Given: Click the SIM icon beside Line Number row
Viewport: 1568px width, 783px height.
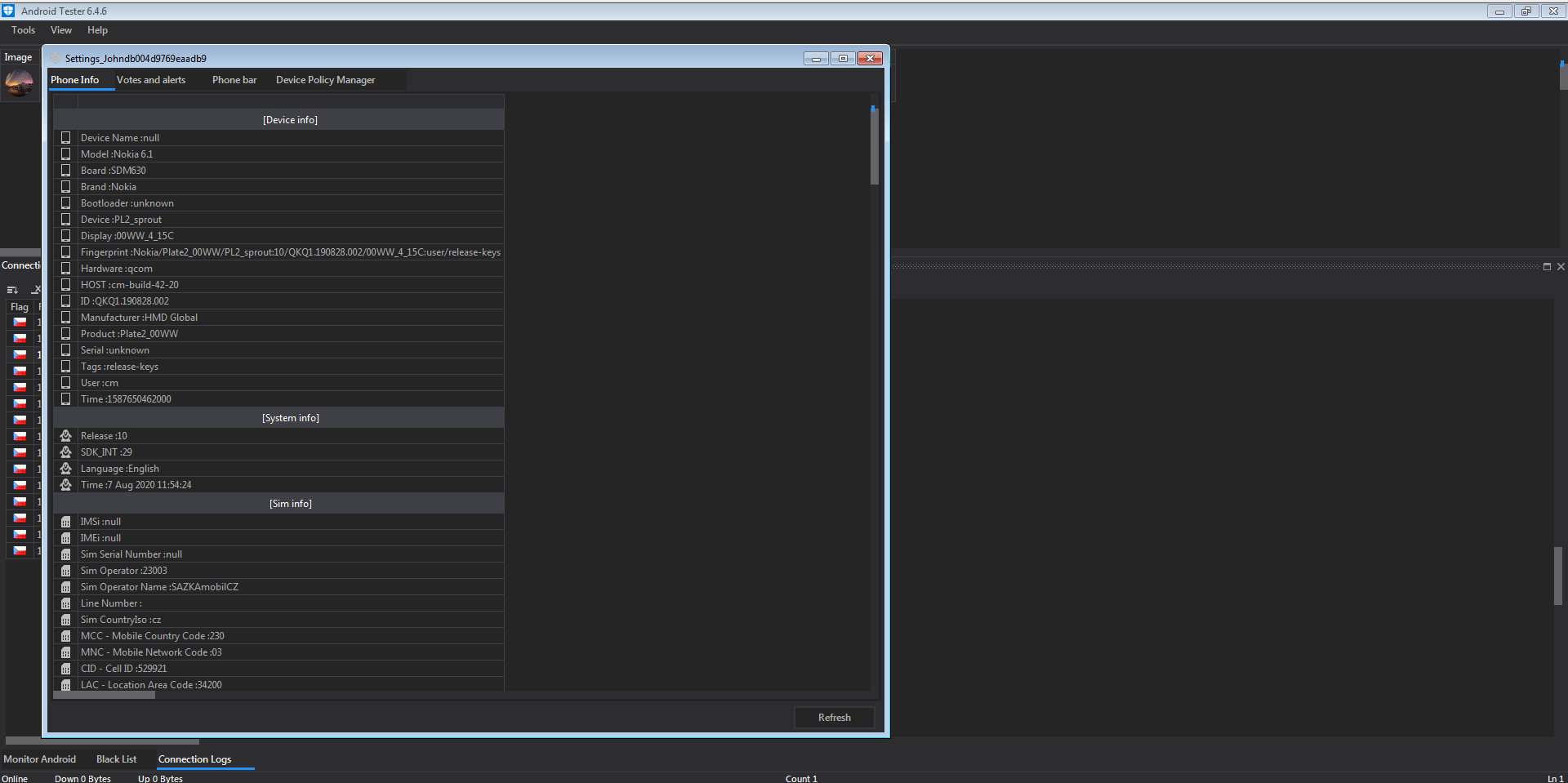Looking at the screenshot, I should [x=66, y=603].
